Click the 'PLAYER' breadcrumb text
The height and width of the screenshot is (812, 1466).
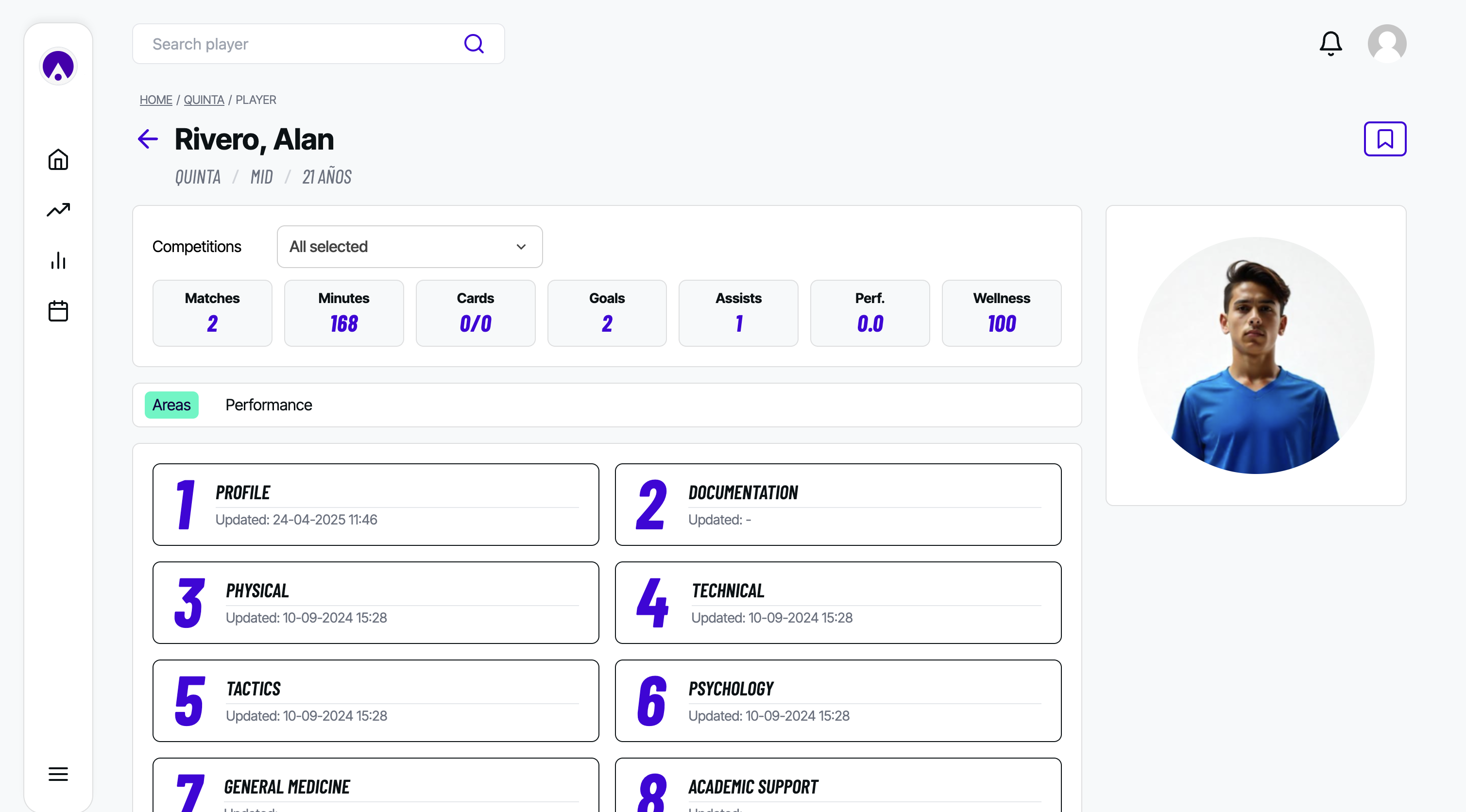[x=256, y=100]
